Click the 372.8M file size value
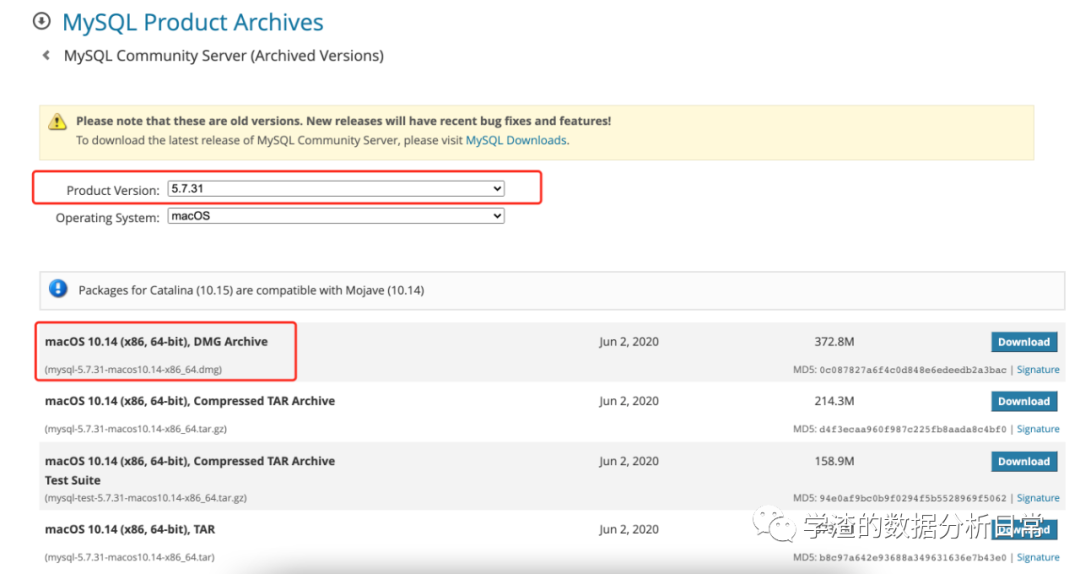The width and height of the screenshot is (1080, 574). (834, 342)
